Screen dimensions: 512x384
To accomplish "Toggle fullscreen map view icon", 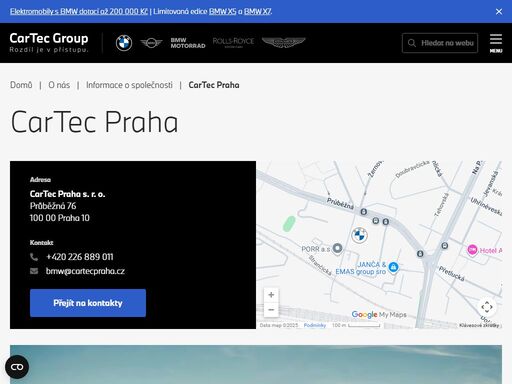I will pos(487,307).
